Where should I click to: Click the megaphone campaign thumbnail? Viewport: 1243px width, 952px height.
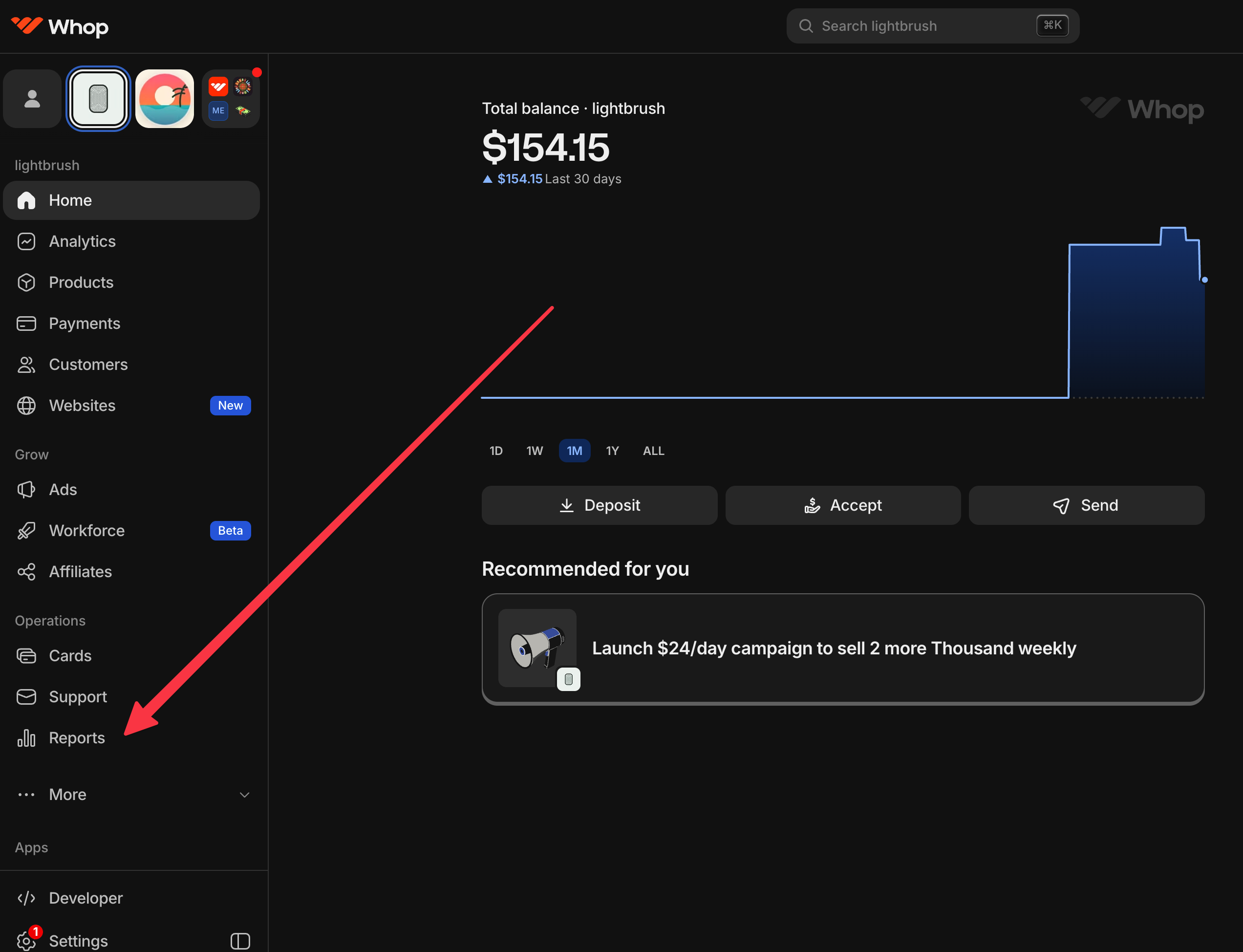click(x=537, y=648)
